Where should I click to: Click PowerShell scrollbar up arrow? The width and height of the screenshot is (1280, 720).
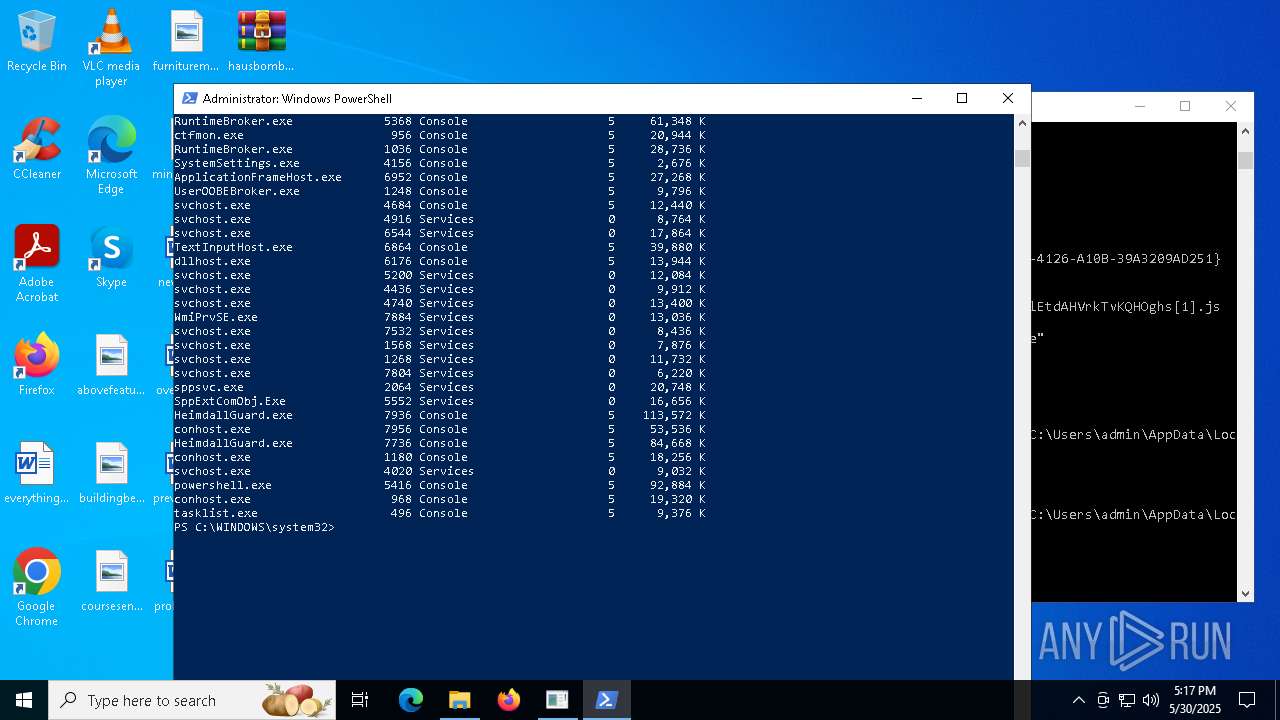click(x=1022, y=123)
